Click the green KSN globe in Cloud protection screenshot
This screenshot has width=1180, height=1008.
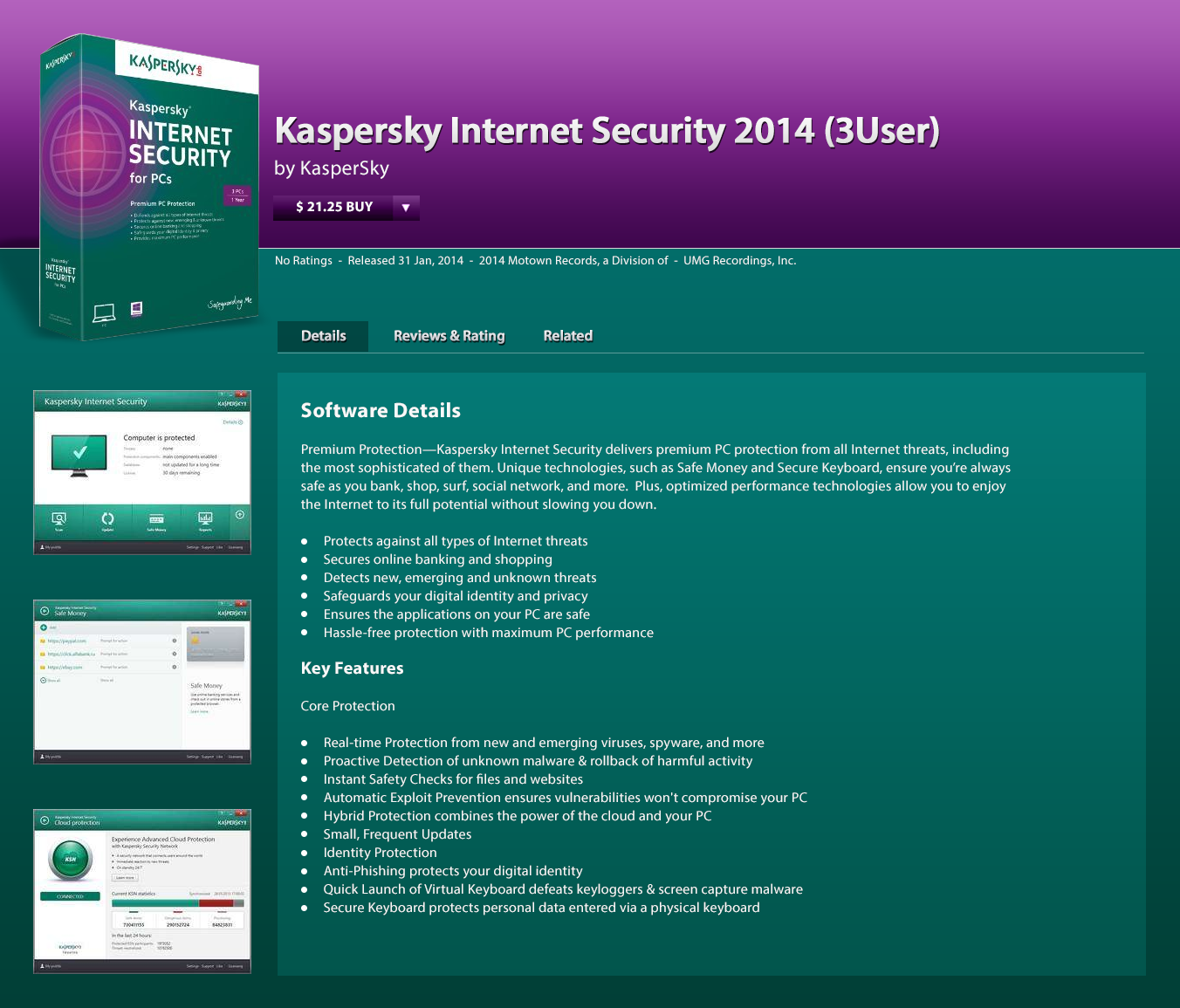(71, 860)
